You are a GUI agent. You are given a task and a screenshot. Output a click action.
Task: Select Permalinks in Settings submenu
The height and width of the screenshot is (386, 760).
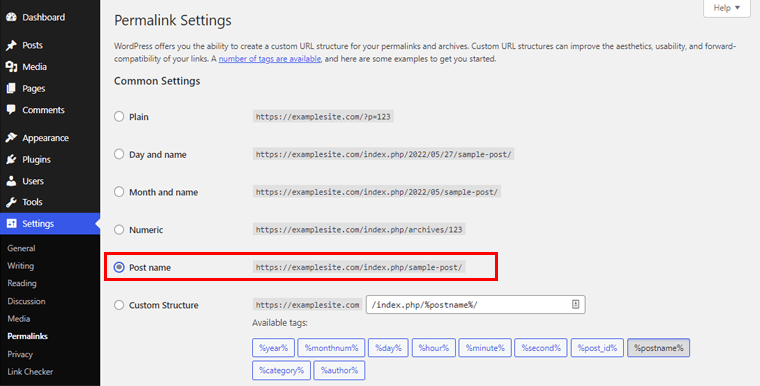27,336
